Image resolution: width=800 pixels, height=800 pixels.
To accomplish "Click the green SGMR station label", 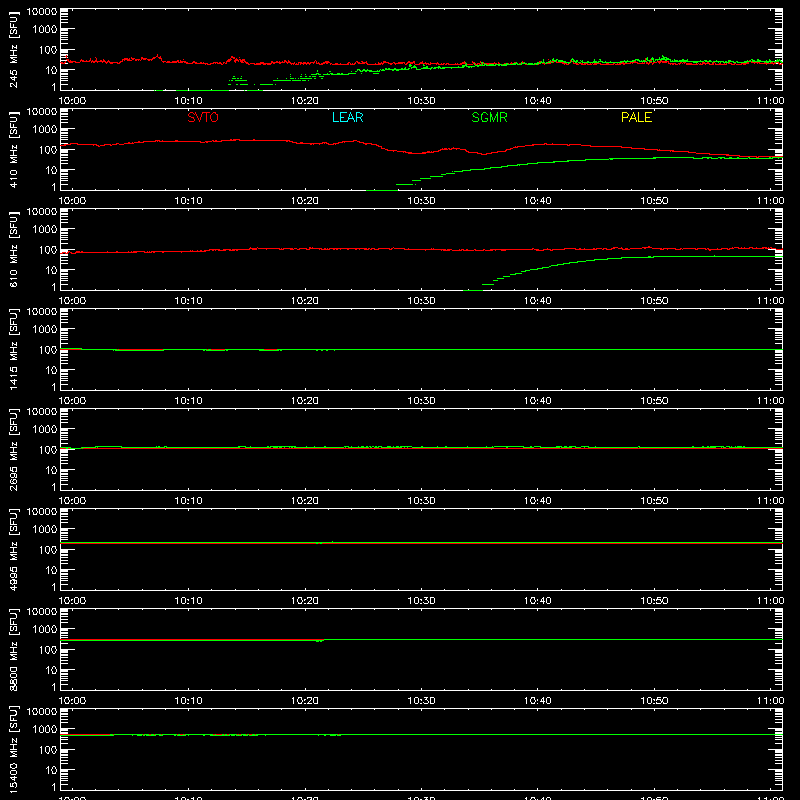I will click(x=489, y=117).
